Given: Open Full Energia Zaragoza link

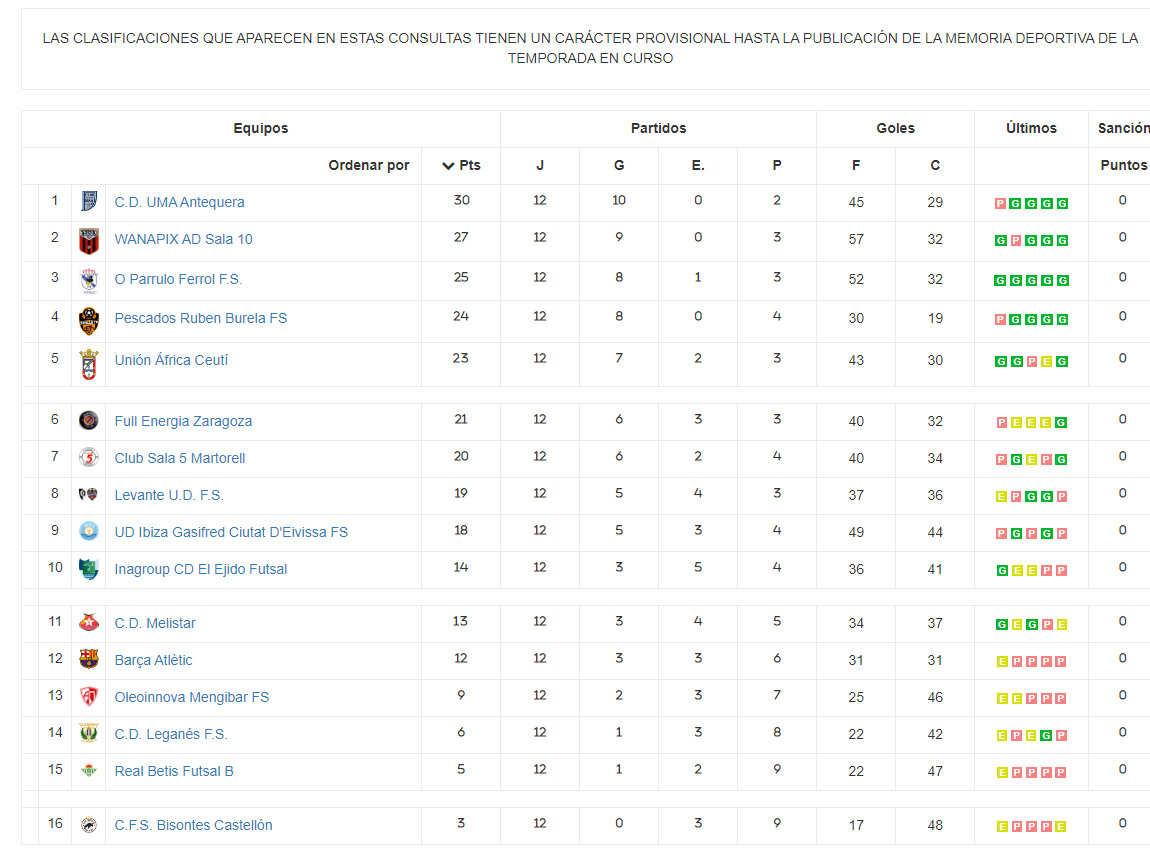Looking at the screenshot, I should (183, 421).
